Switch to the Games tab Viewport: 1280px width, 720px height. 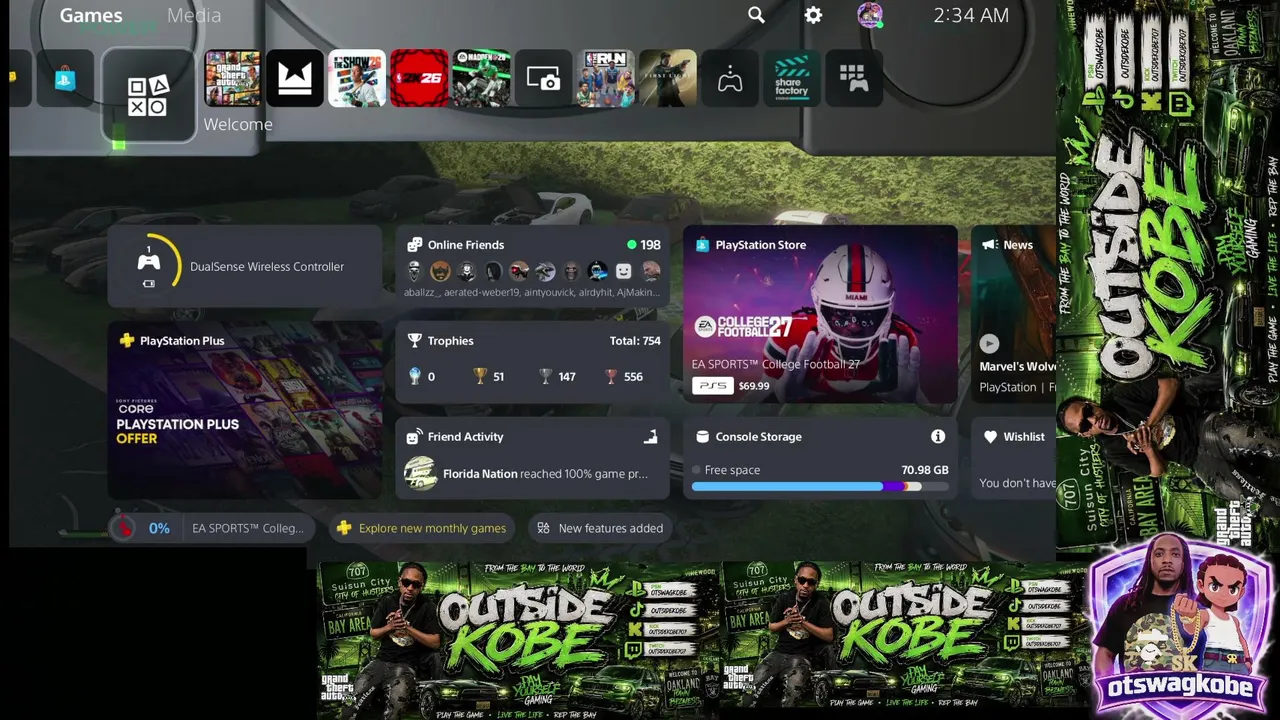(91, 15)
